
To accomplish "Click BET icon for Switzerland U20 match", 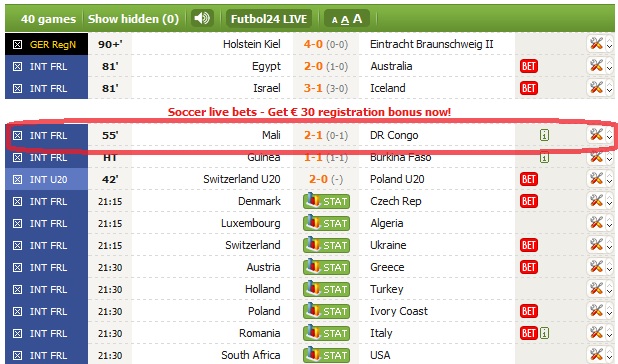I will click(x=529, y=179).
